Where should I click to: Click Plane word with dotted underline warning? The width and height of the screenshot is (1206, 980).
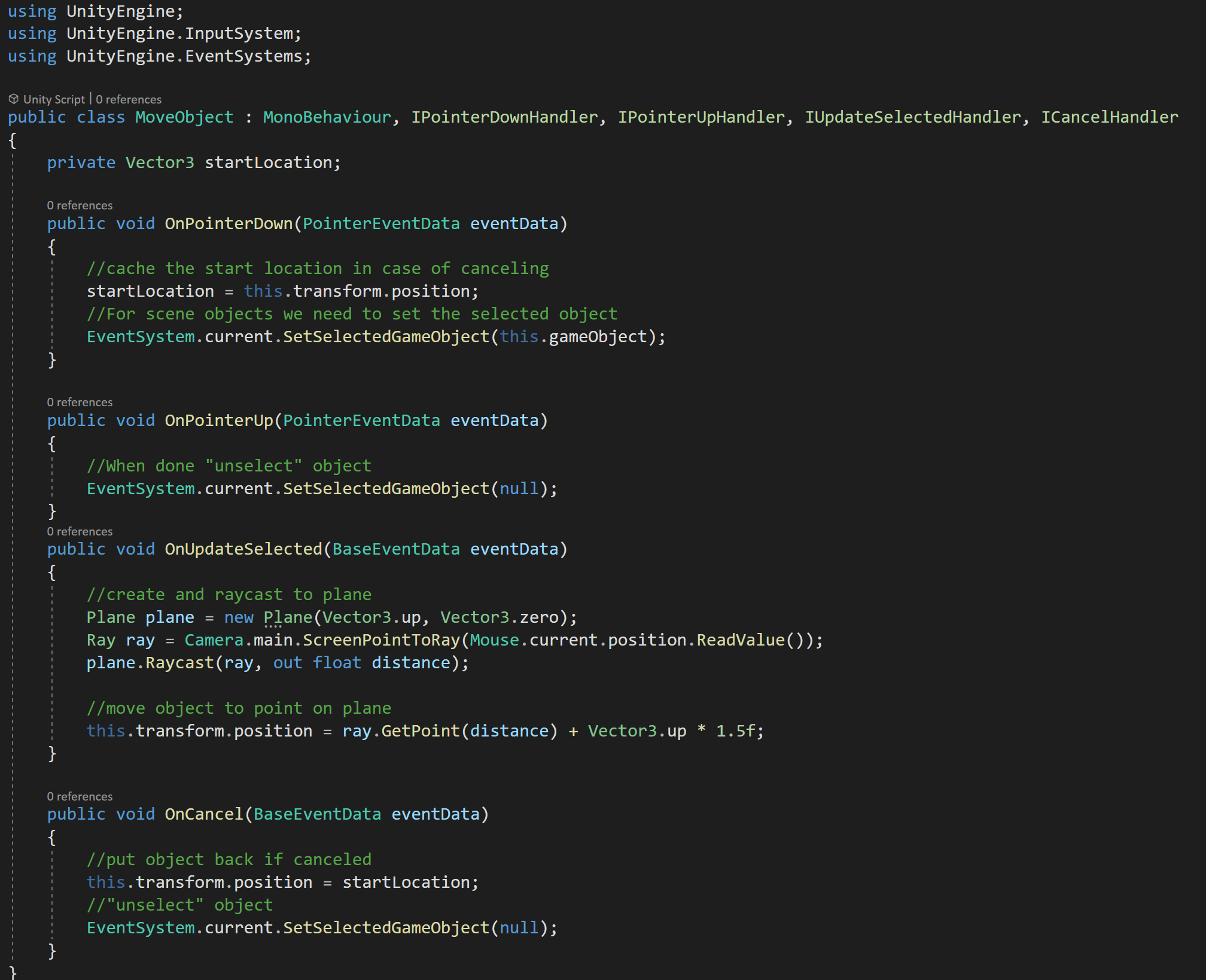pyautogui.click(x=290, y=617)
